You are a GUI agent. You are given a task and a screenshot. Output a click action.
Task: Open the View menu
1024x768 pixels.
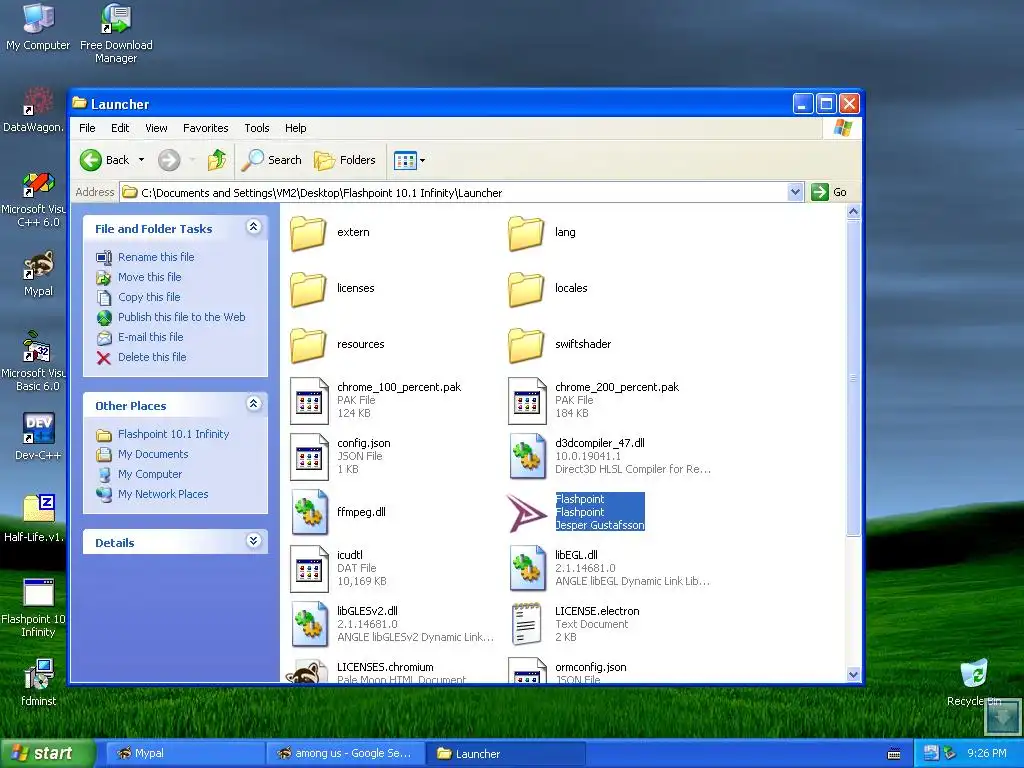tap(156, 128)
